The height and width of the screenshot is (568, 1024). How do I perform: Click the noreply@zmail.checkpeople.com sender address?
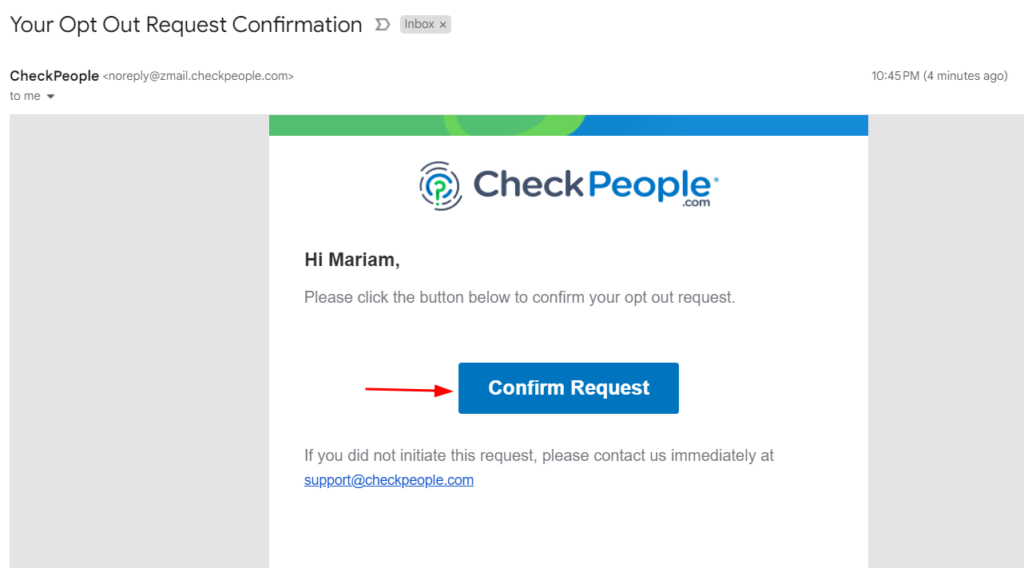[198, 76]
